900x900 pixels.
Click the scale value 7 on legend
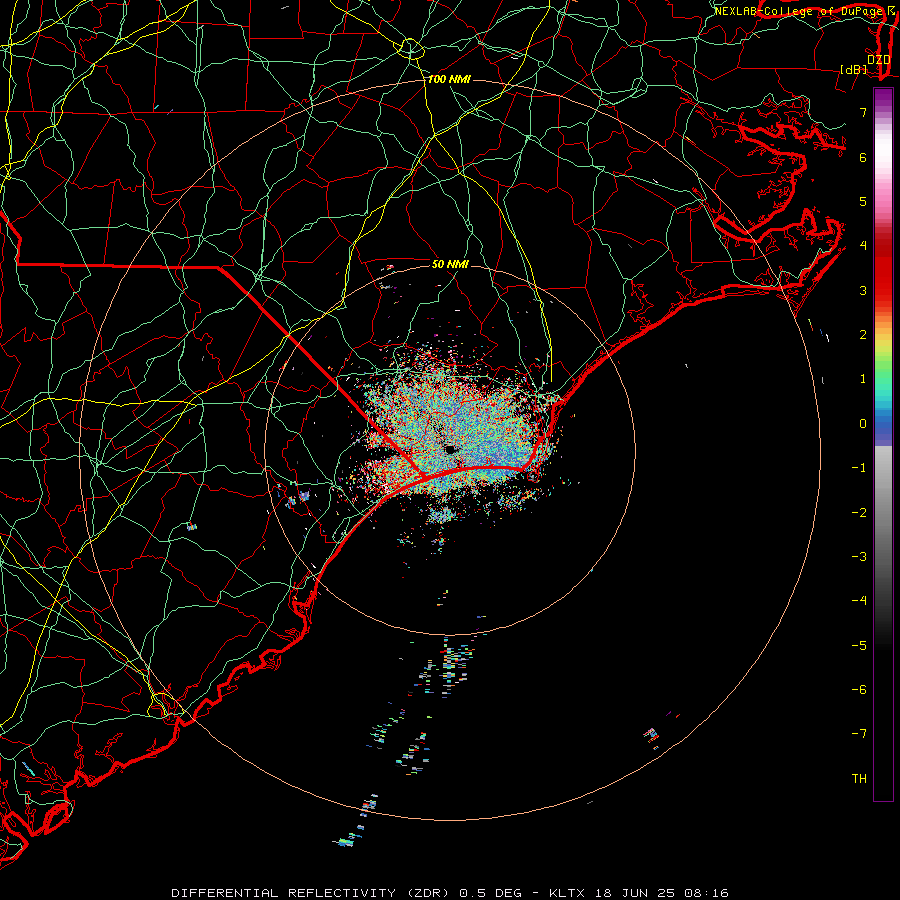863,112
